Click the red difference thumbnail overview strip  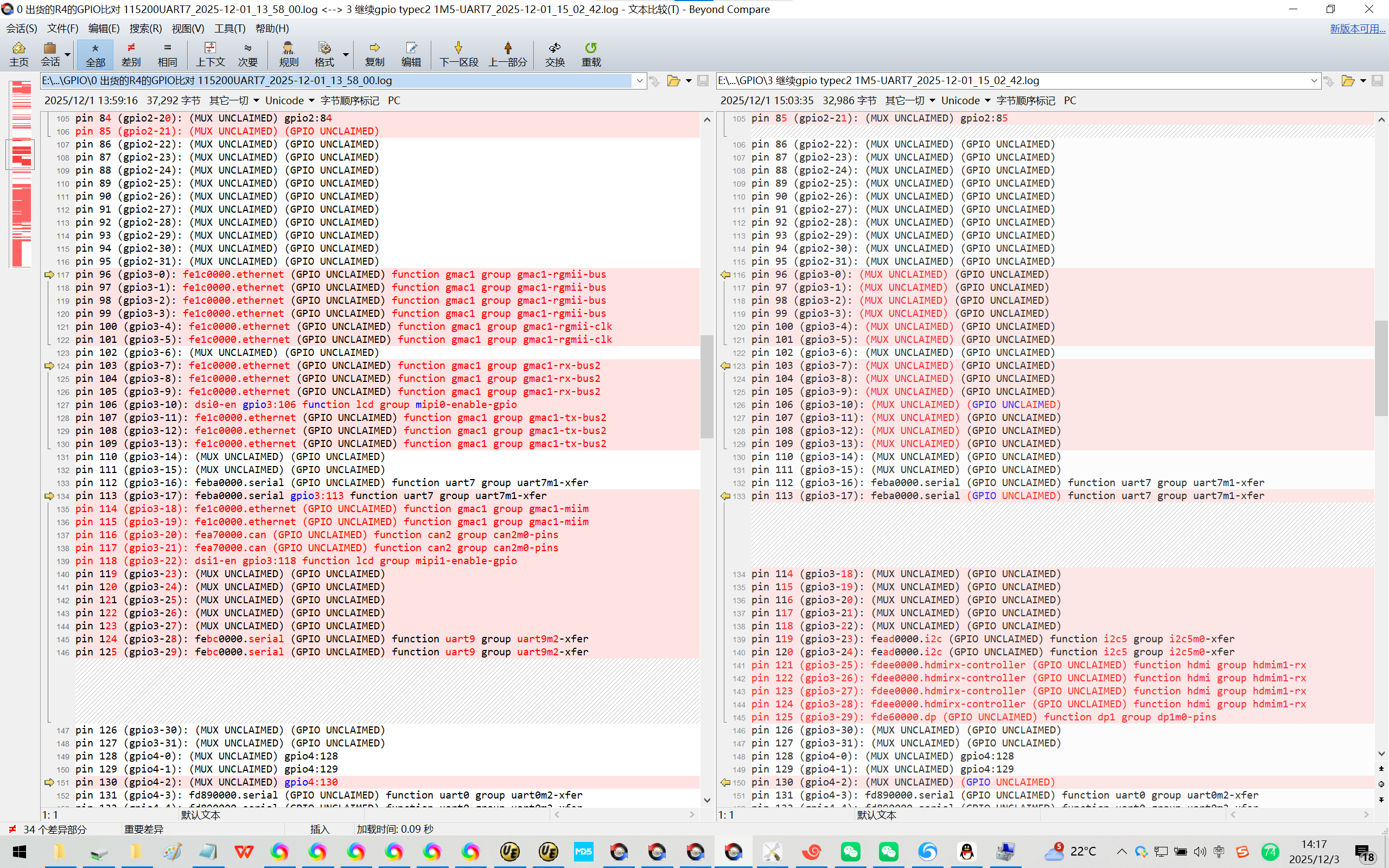pyautogui.click(x=21, y=172)
